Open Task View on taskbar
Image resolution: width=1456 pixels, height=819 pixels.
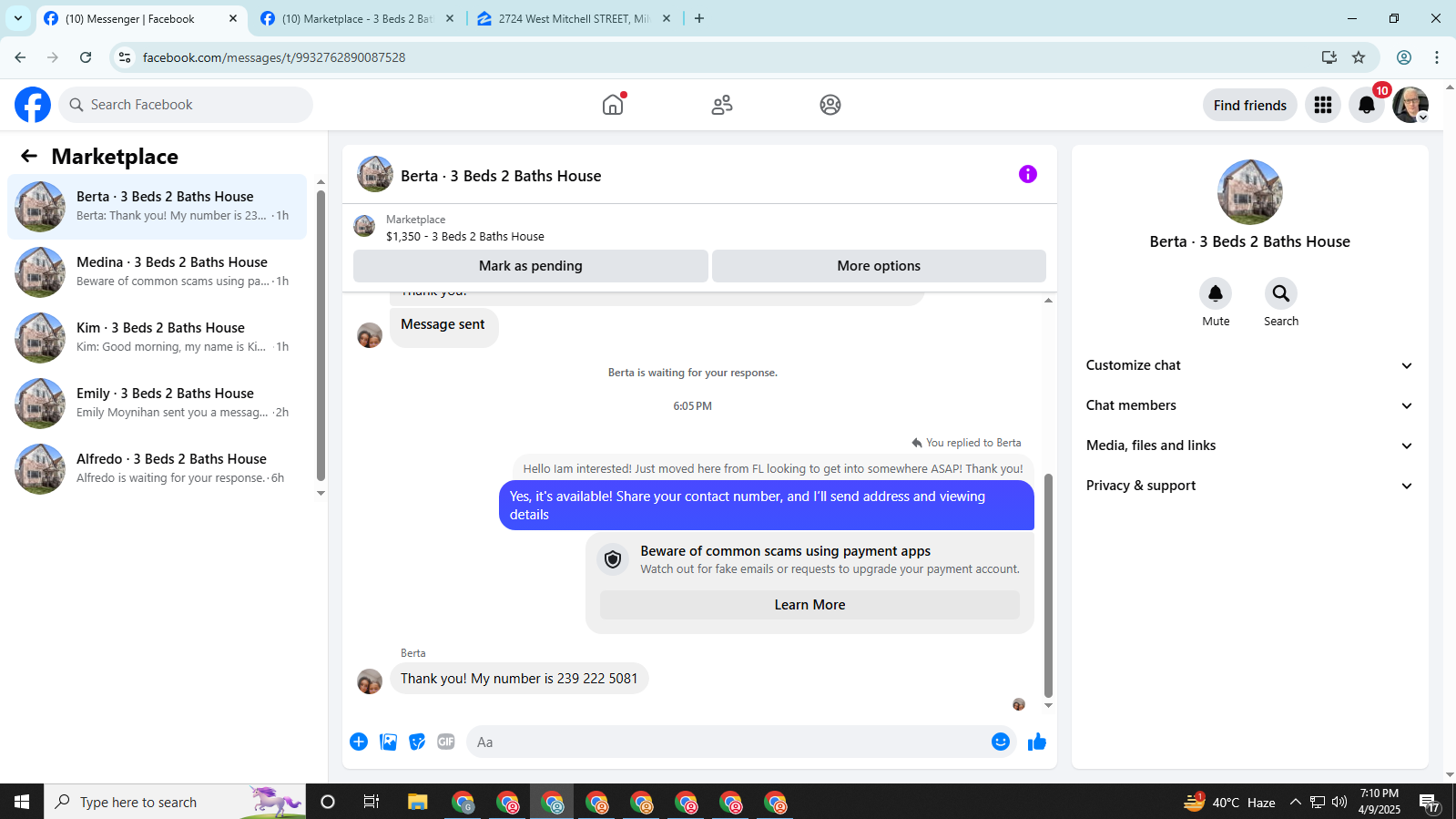pyautogui.click(x=372, y=802)
